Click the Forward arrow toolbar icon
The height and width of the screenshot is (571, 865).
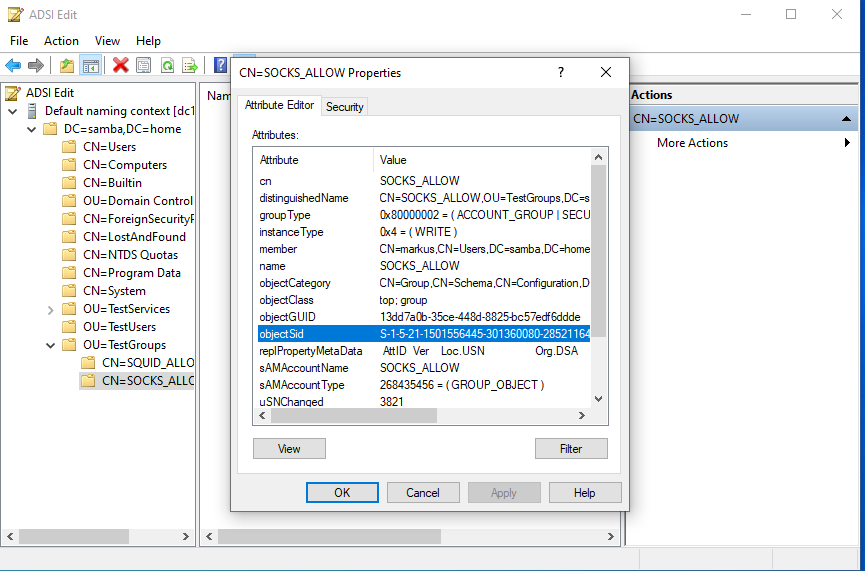(36, 66)
